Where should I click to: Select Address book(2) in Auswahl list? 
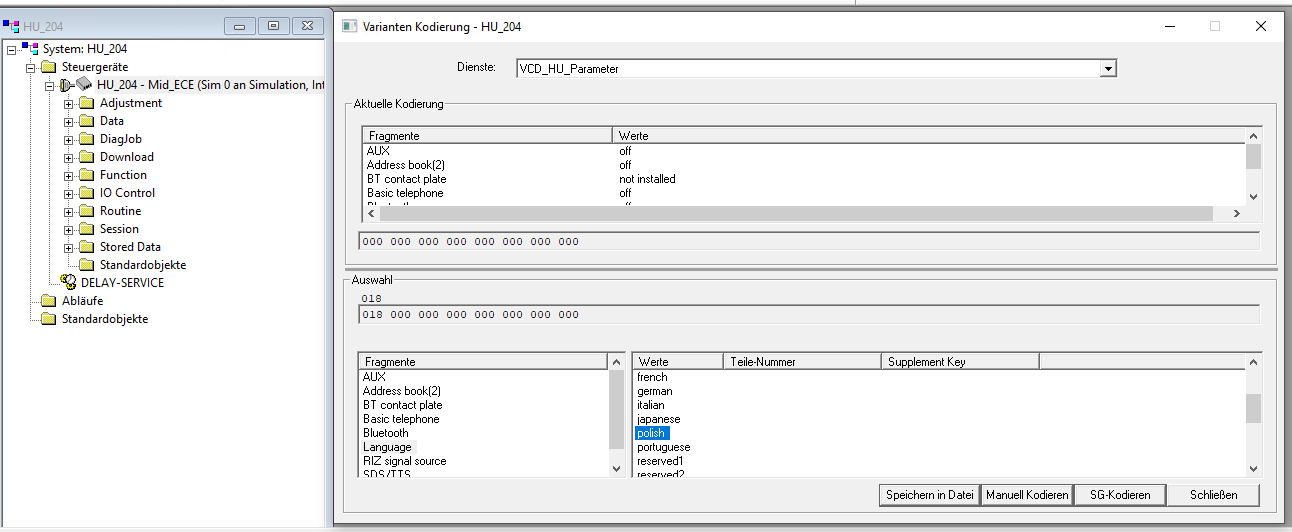pyautogui.click(x=401, y=391)
